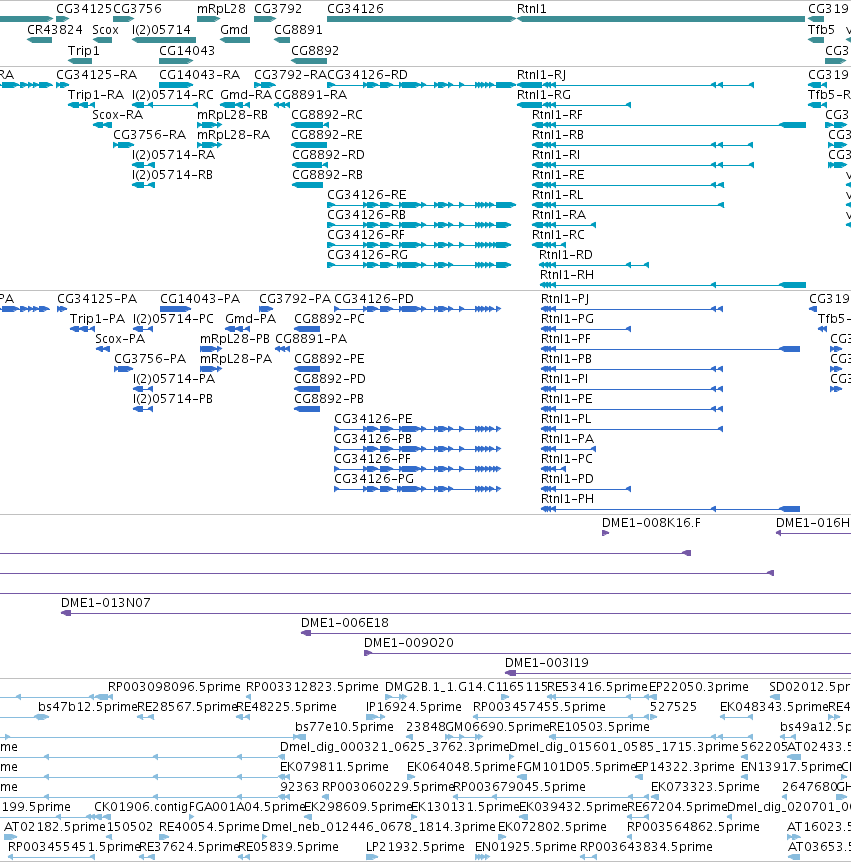Click EST RE40054.5prime

pos(209,827)
